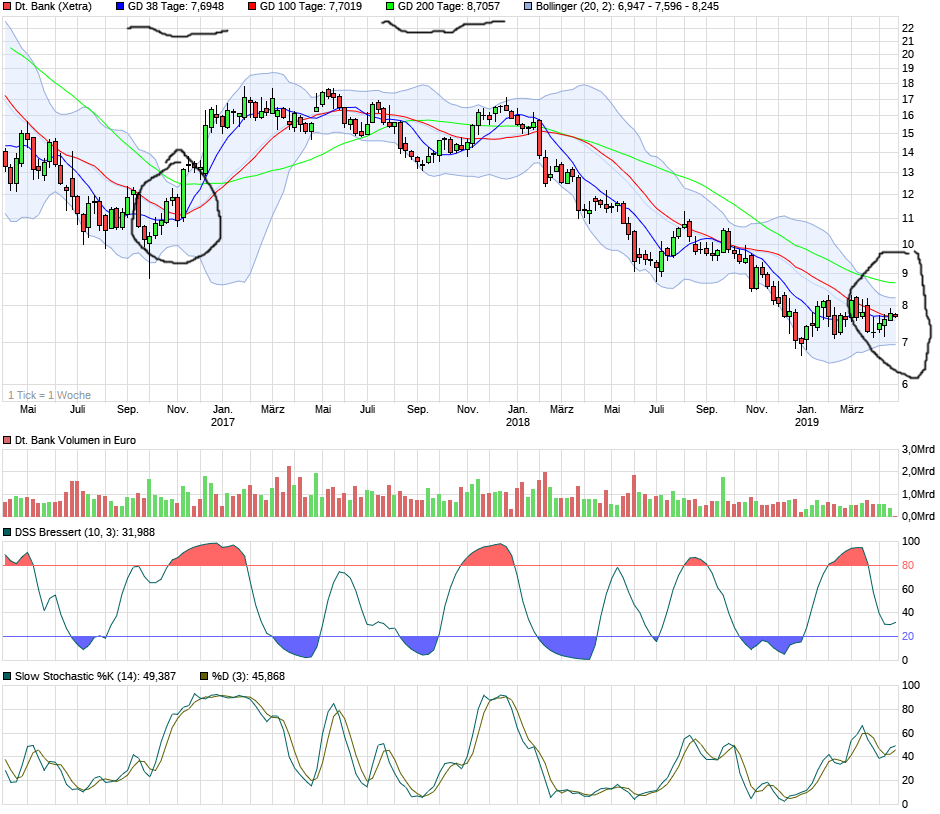The height and width of the screenshot is (814, 940).
Task: Click the 2017 year label on time axis
Action: 222,422
